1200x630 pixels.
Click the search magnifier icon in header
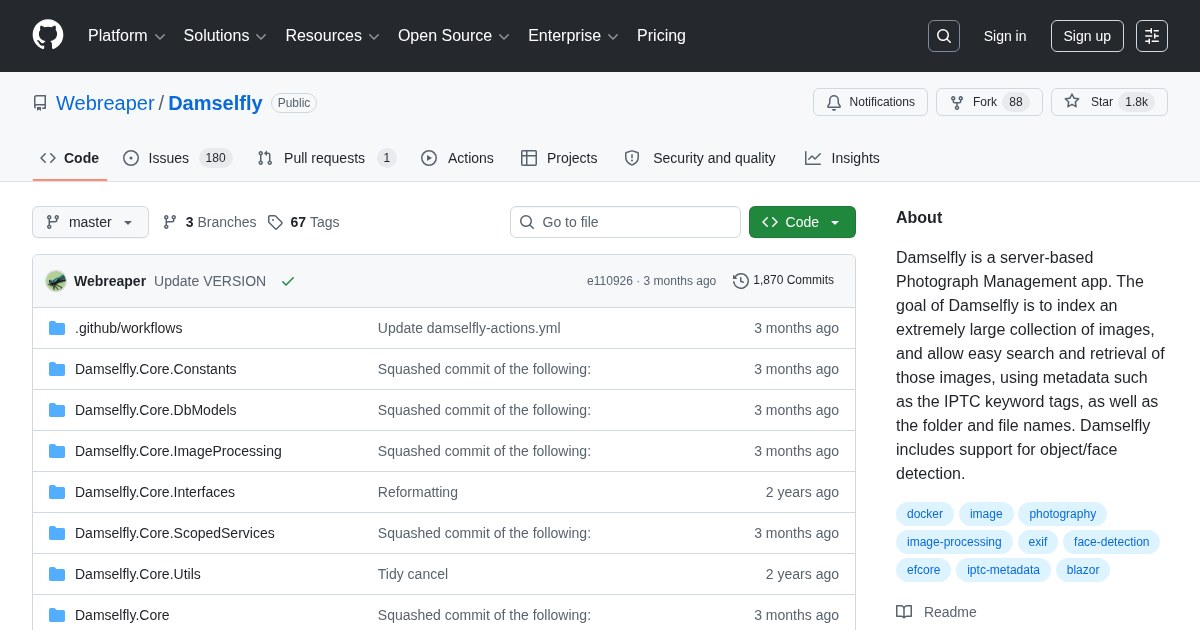click(944, 36)
